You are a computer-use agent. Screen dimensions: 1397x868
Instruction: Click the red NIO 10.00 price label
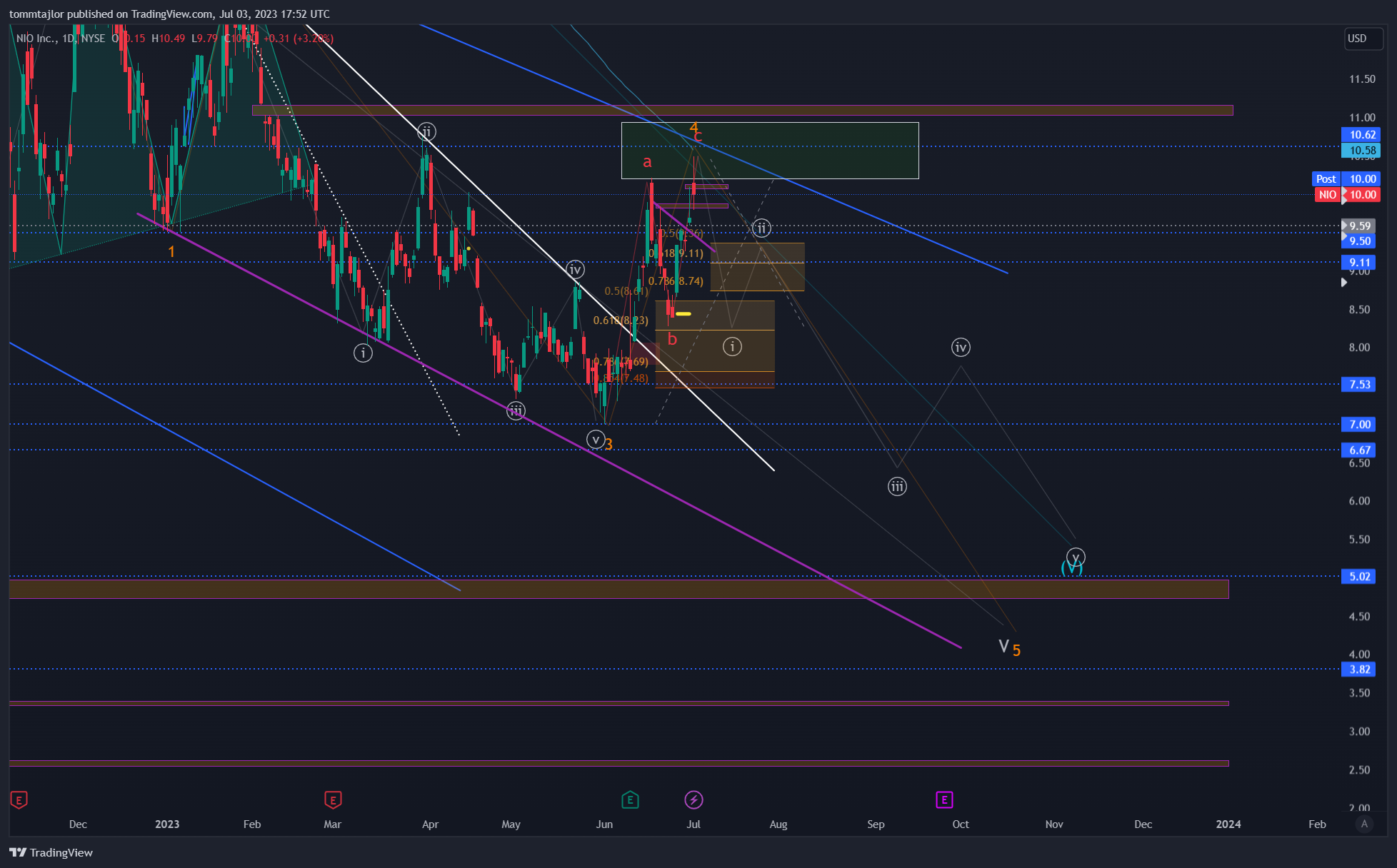pyautogui.click(x=1348, y=195)
